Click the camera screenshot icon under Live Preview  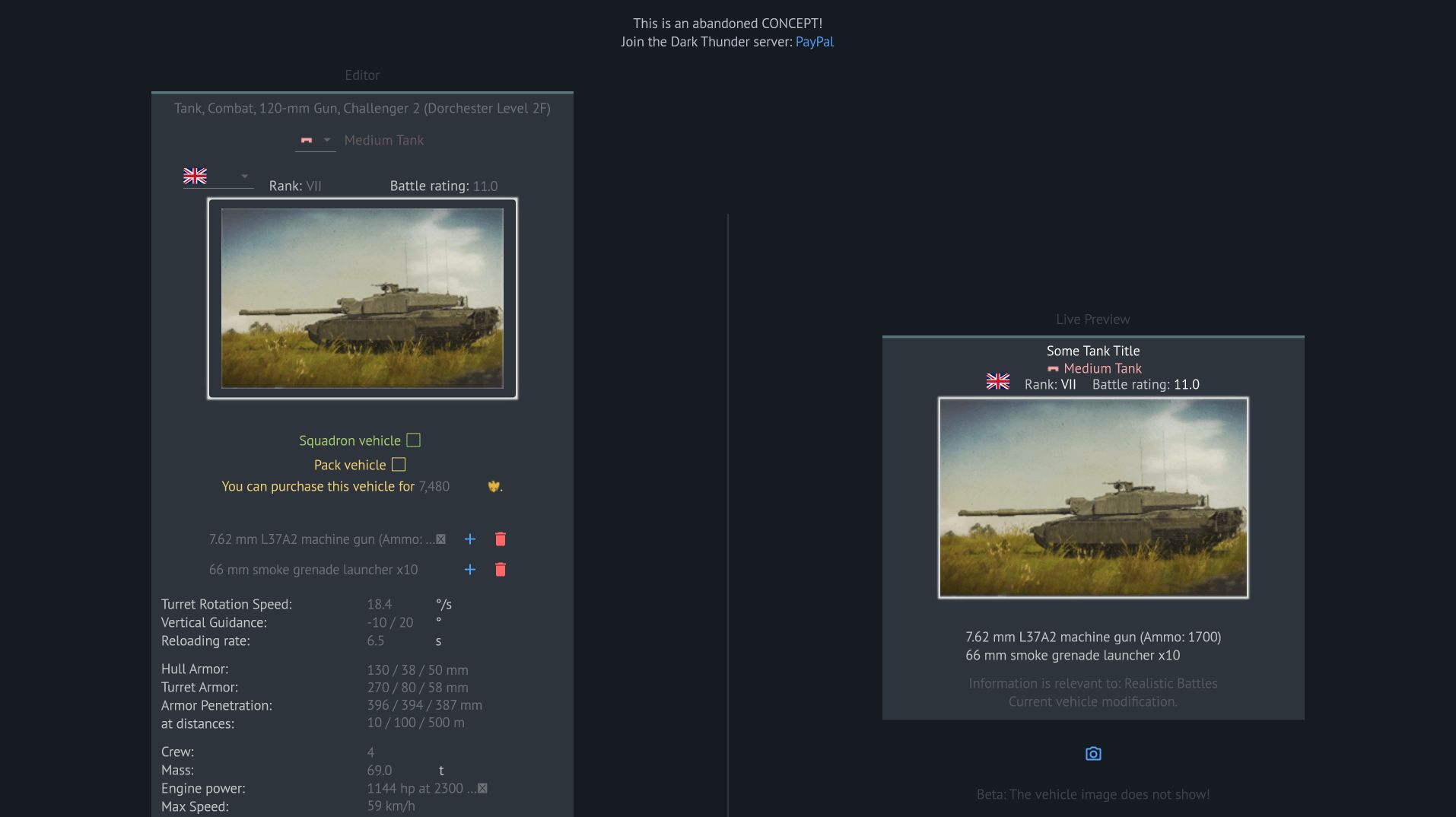pos(1093,754)
